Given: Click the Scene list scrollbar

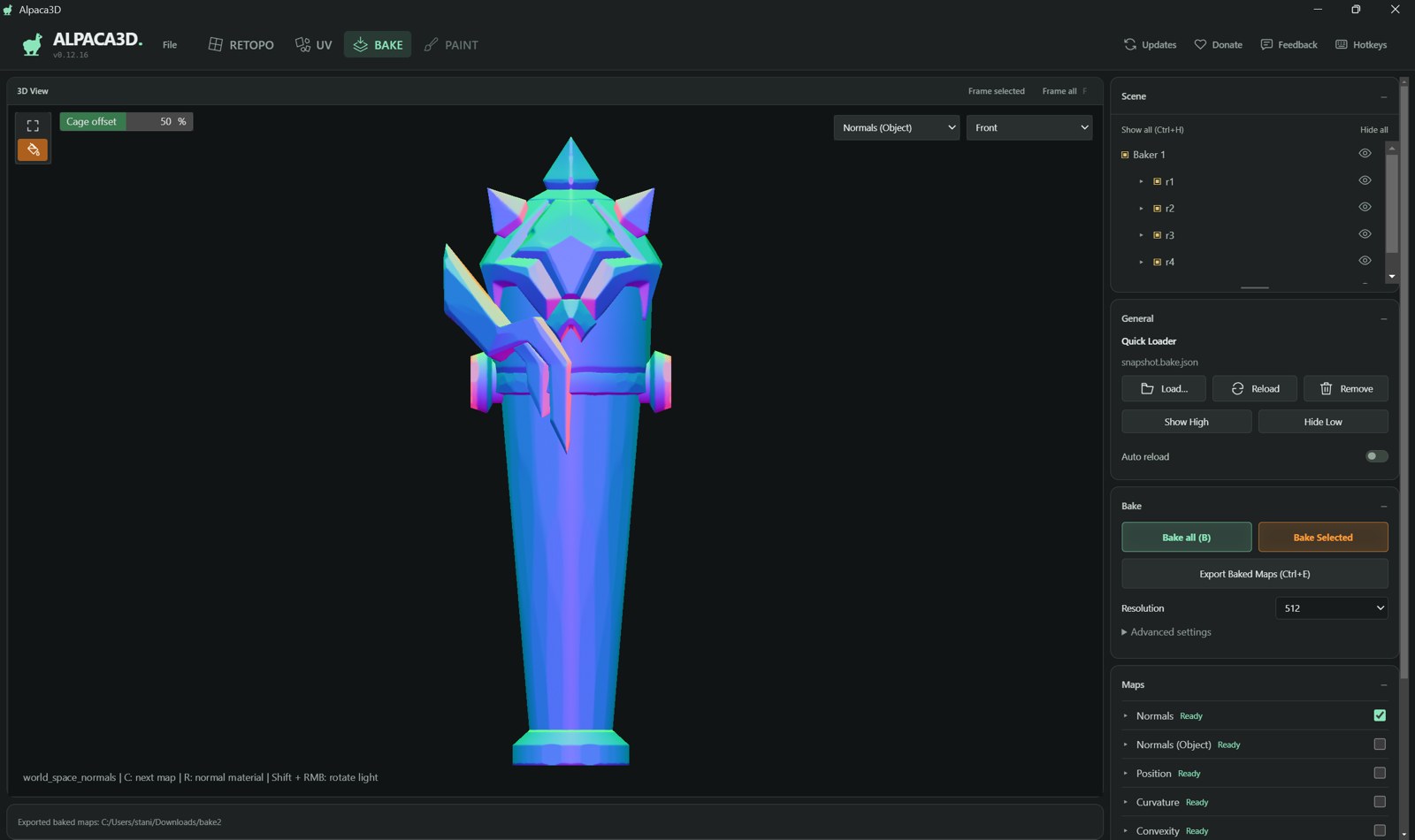Looking at the screenshot, I should [x=1392, y=203].
